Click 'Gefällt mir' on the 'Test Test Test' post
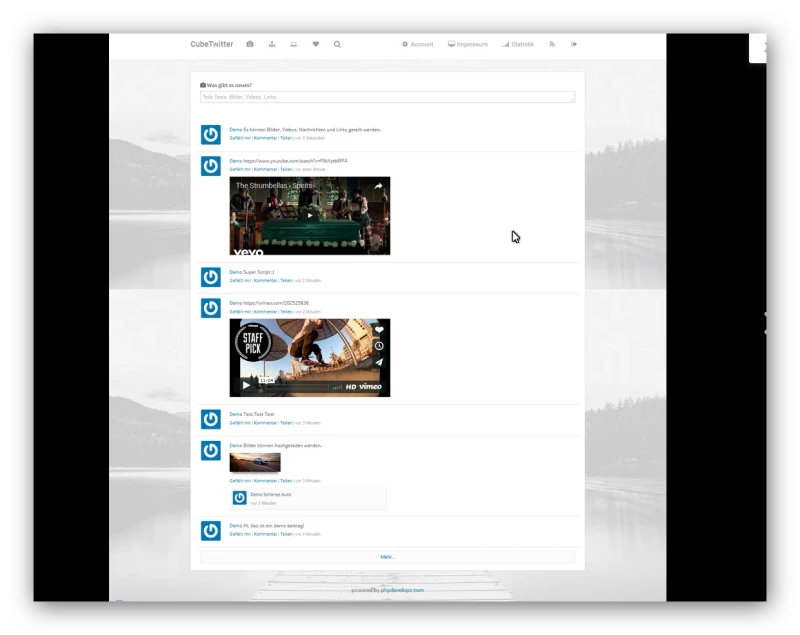The width and height of the screenshot is (800, 635). coord(240,423)
